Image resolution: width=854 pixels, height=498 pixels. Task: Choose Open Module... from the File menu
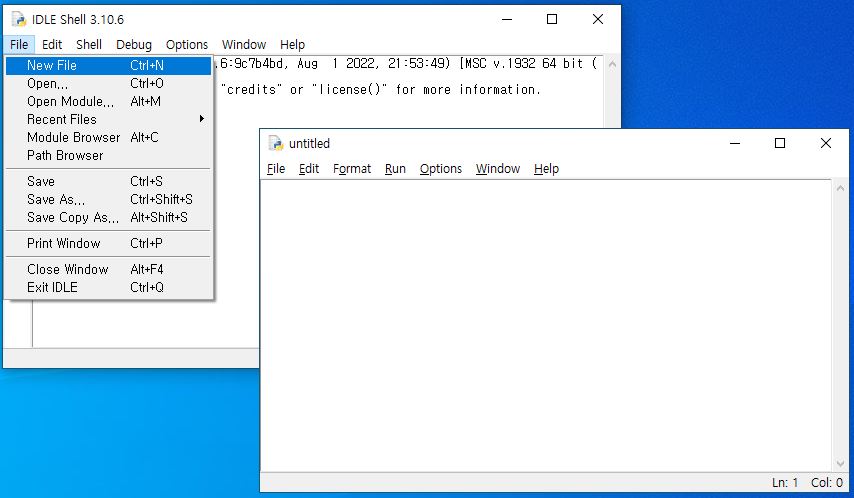[108, 101]
